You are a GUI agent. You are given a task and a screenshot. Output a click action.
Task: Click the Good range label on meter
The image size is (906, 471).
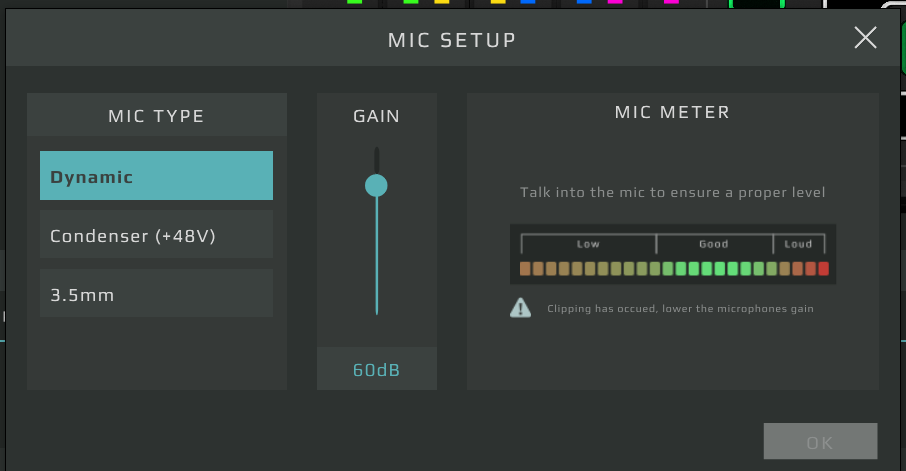(x=714, y=244)
